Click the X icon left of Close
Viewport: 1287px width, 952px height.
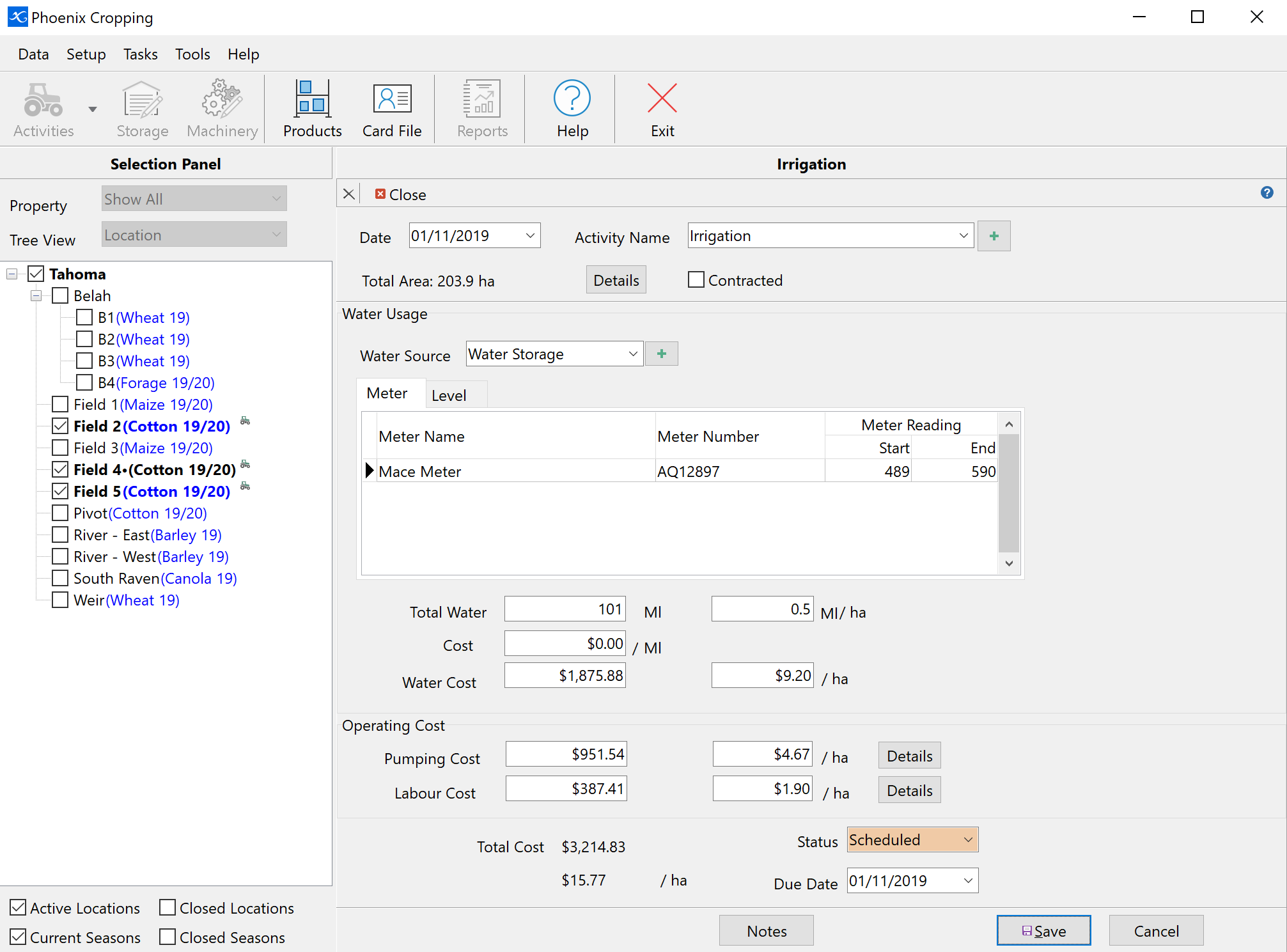pyautogui.click(x=348, y=194)
